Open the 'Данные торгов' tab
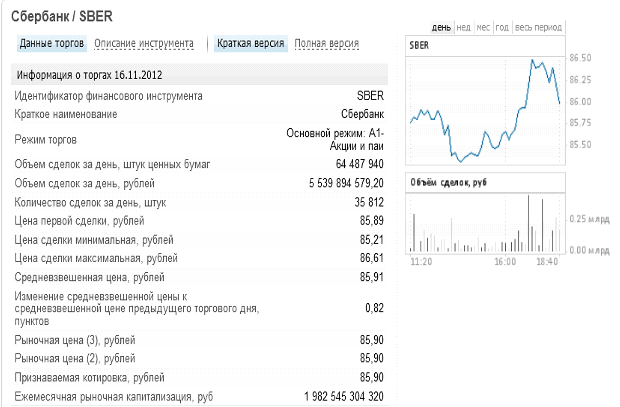 (52, 44)
